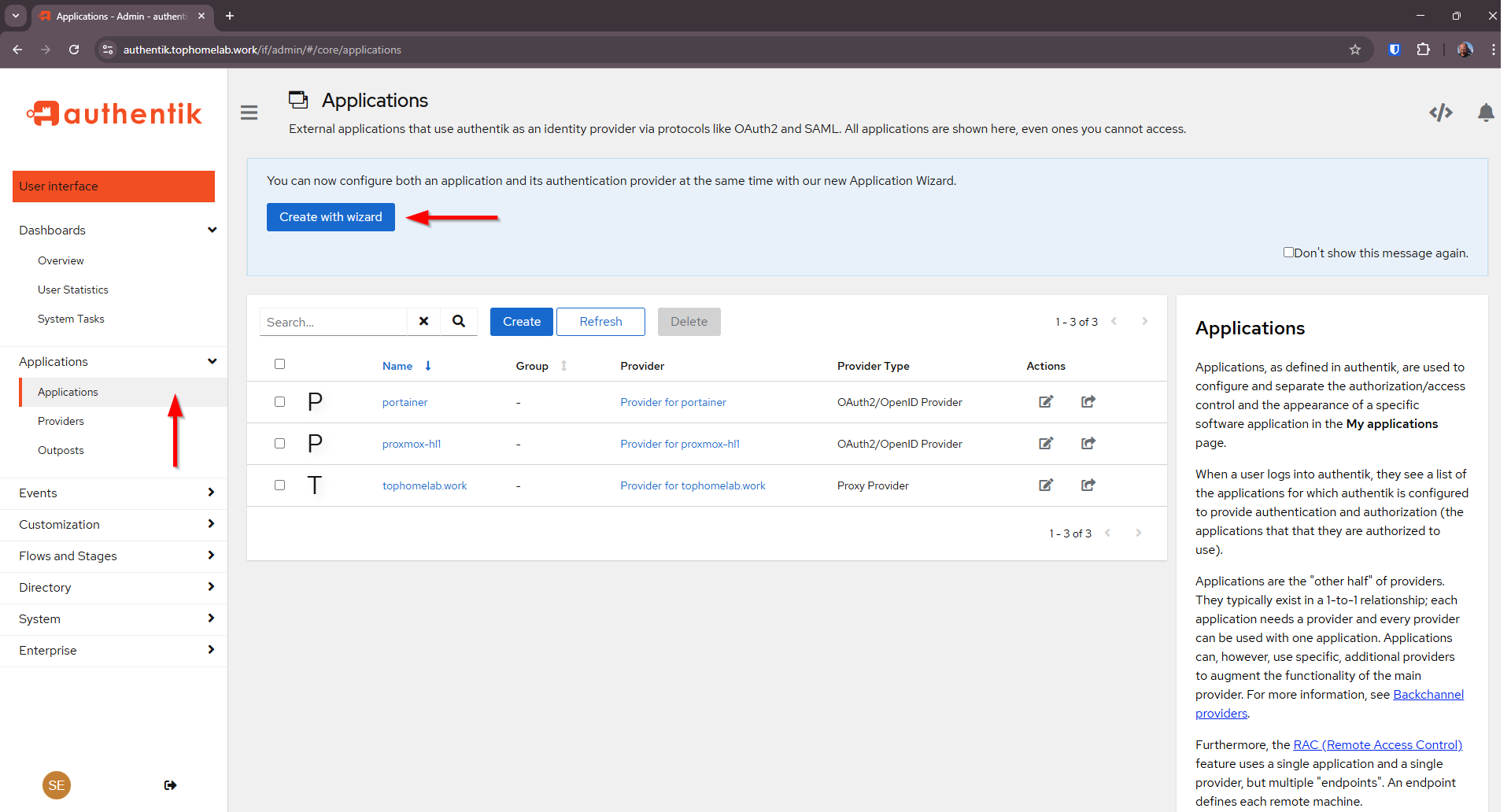The image size is (1511, 812).
Task: Open the API drawer code icon
Action: click(1440, 113)
